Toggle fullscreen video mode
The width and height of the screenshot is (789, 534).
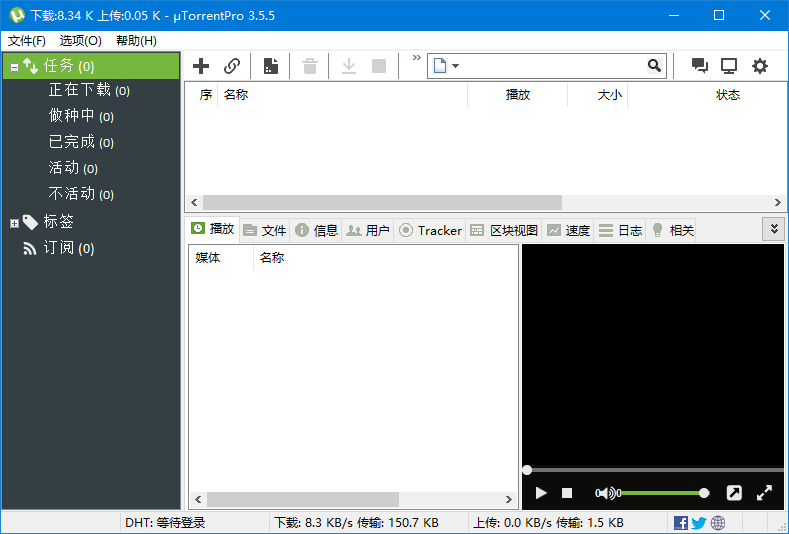tap(764, 493)
